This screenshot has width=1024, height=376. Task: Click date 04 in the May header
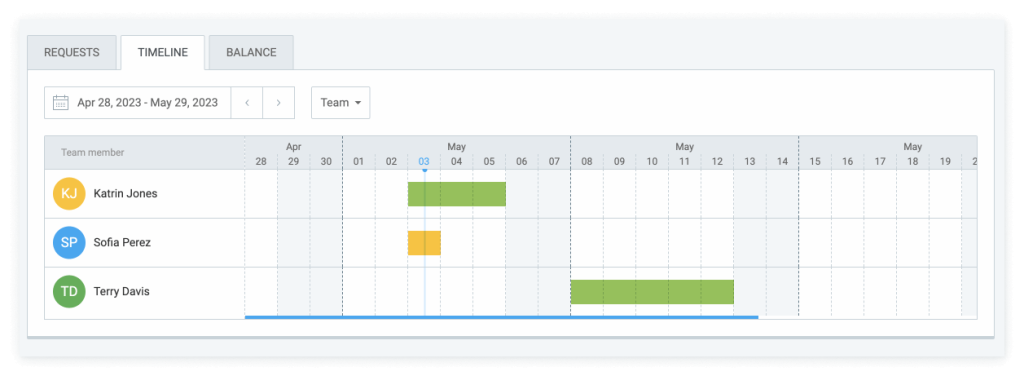tap(457, 161)
